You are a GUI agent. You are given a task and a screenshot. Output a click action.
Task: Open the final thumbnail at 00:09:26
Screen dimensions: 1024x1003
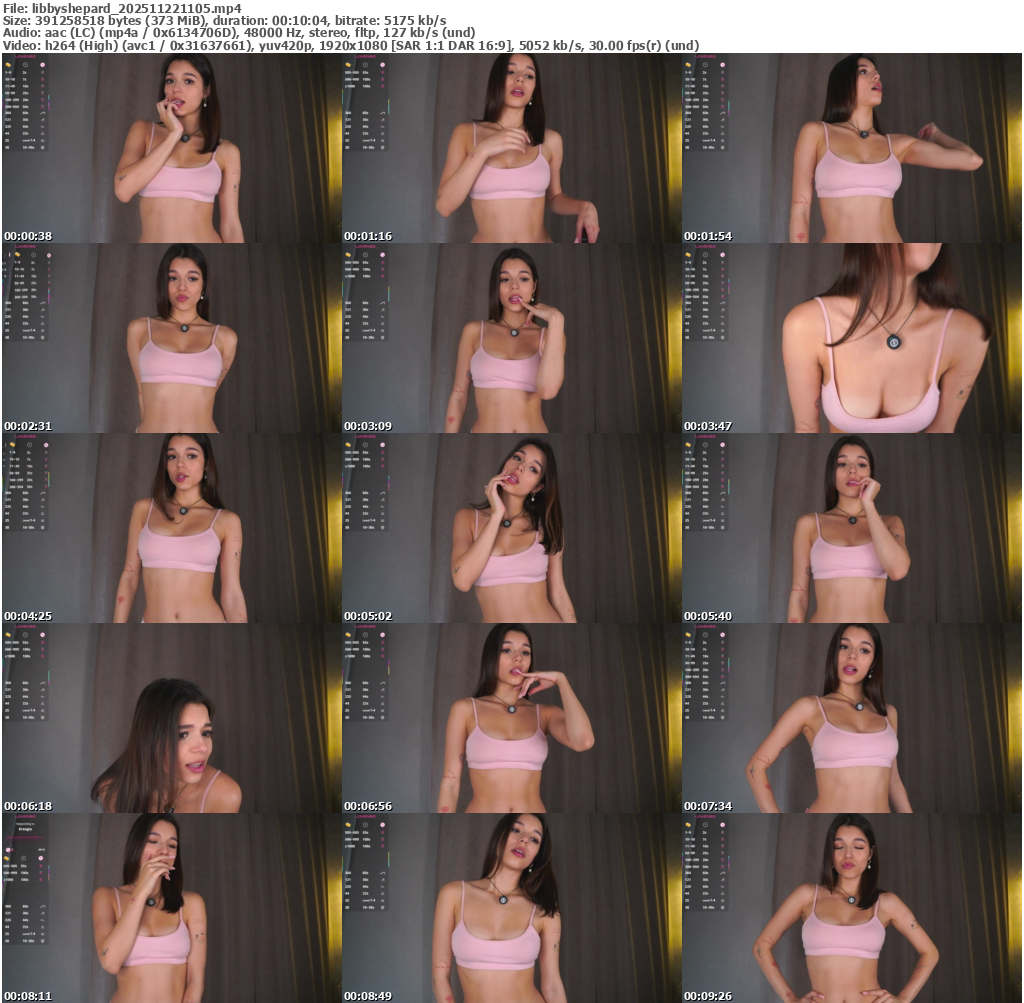pos(851,908)
